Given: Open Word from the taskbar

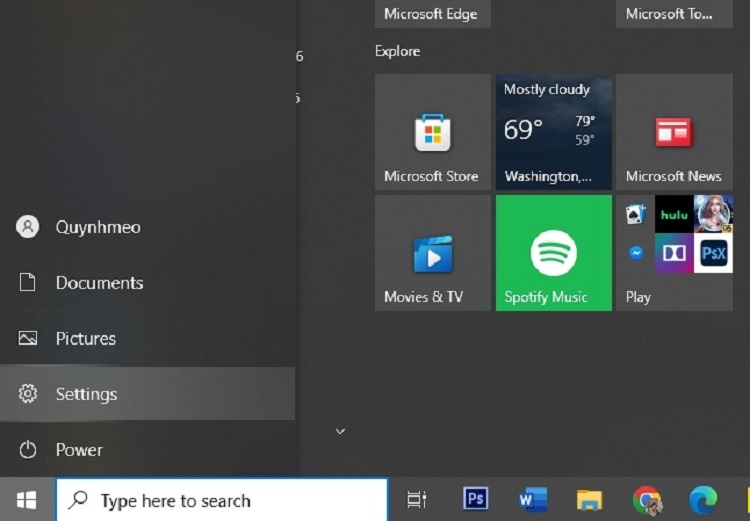Looking at the screenshot, I should click(x=532, y=499).
